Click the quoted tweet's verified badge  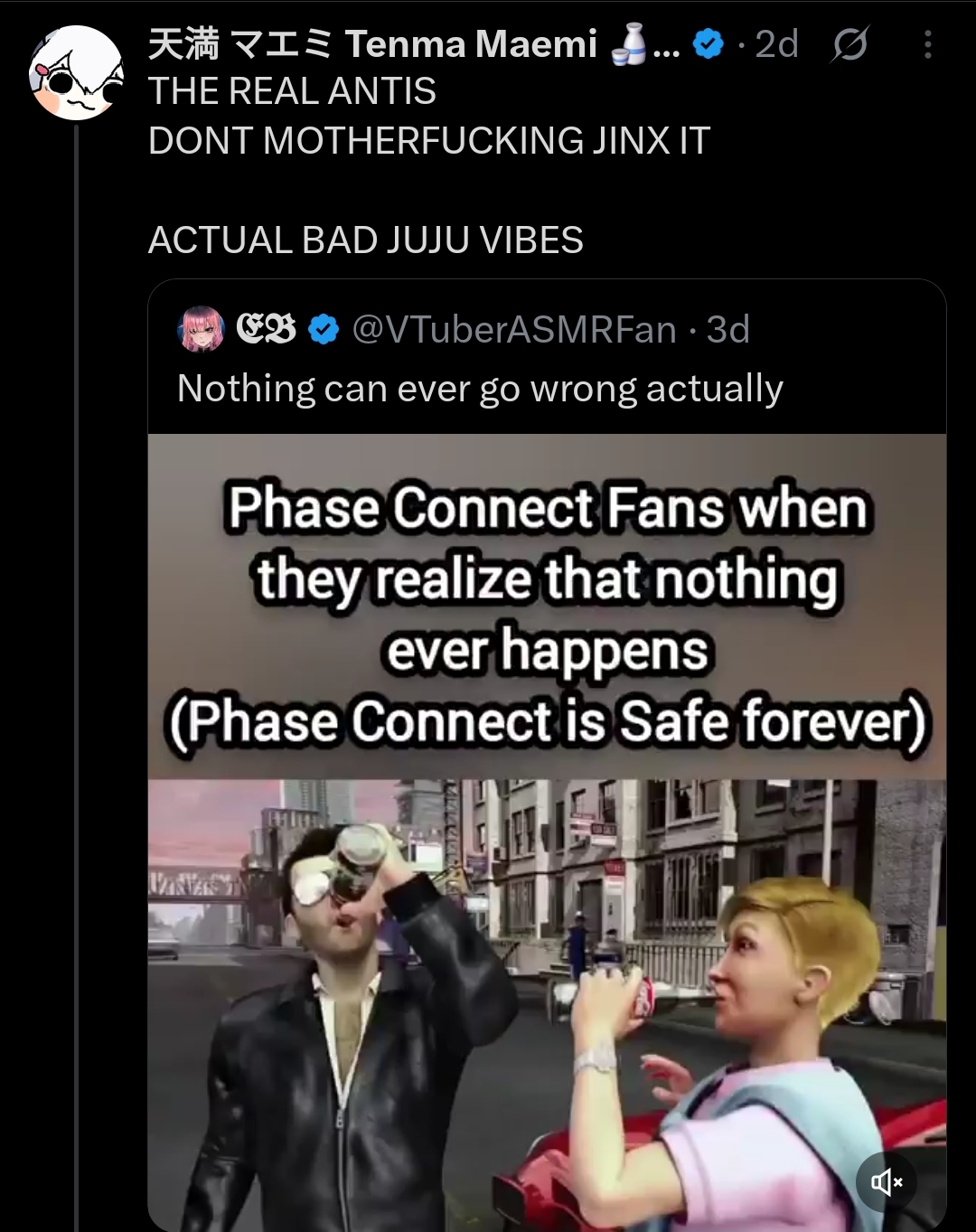(x=324, y=330)
